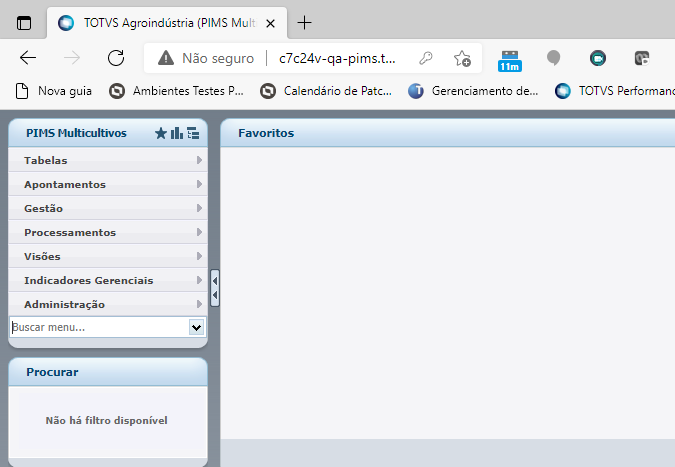Open the bar chart icon in PIMS Multicultivos header
Screen dimensions: 675x467
click(x=176, y=133)
